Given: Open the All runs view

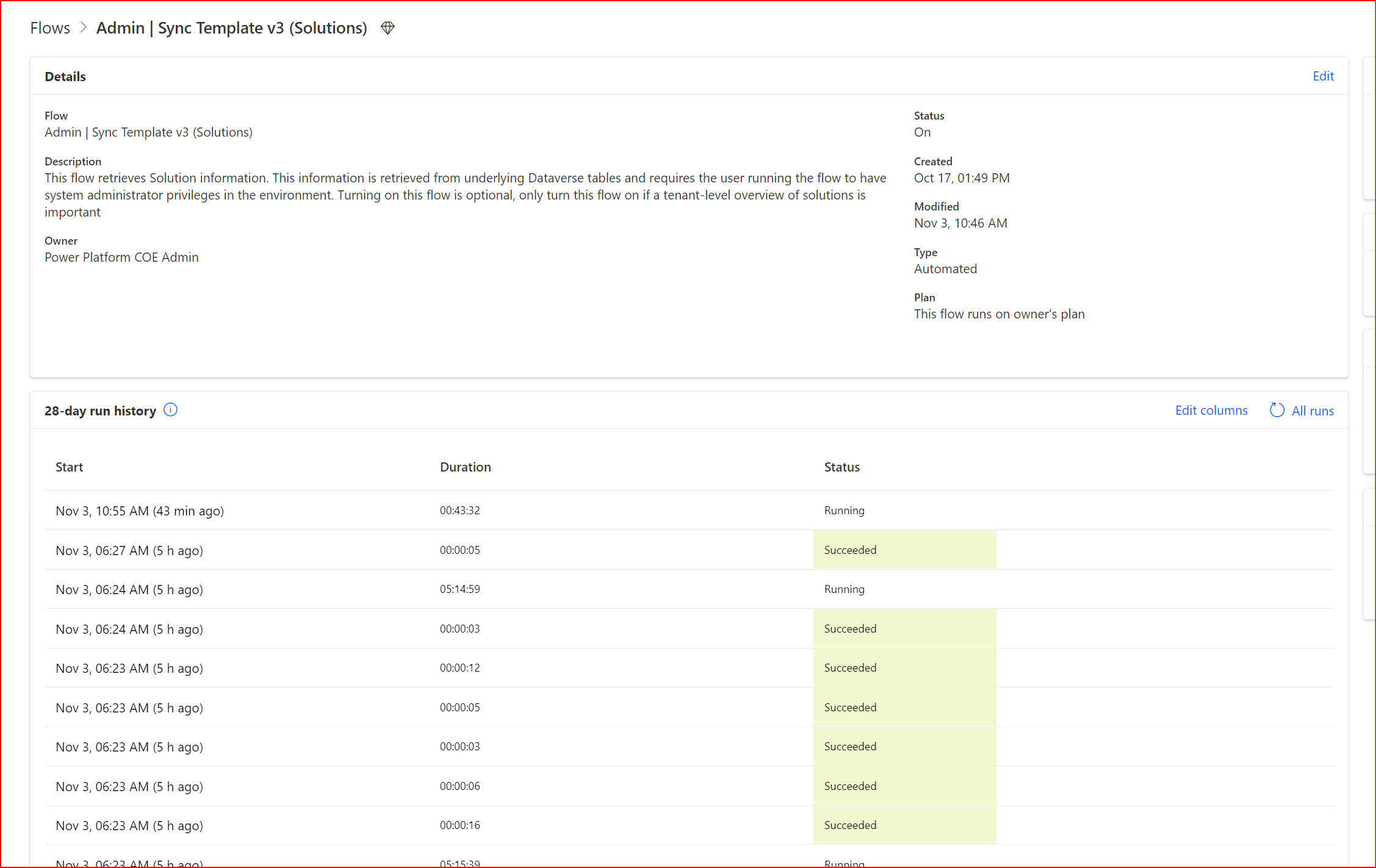Looking at the screenshot, I should tap(1313, 411).
